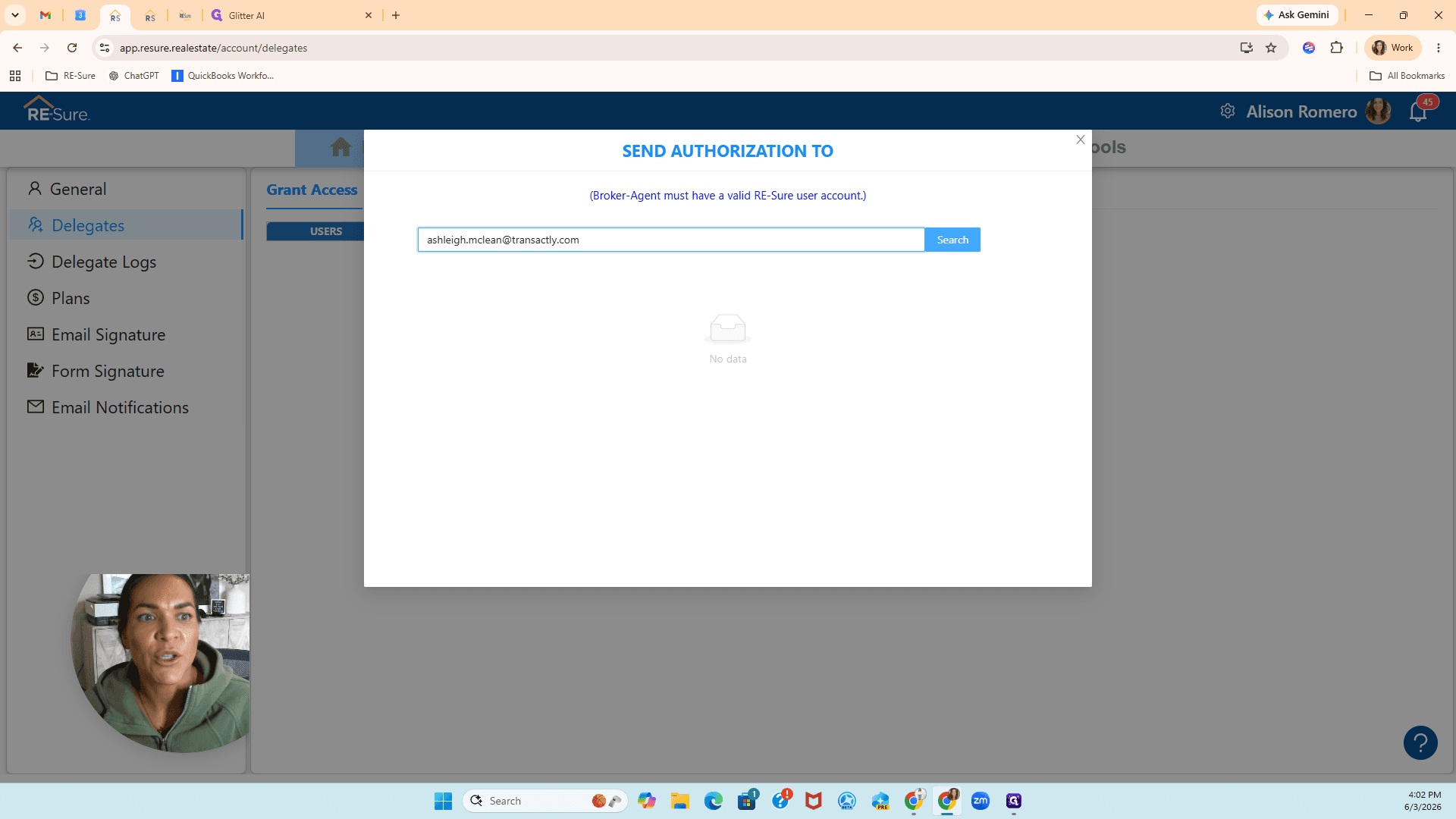This screenshot has height=819, width=1456.
Task: Open the notifications bell with 45 badge
Action: point(1418,111)
